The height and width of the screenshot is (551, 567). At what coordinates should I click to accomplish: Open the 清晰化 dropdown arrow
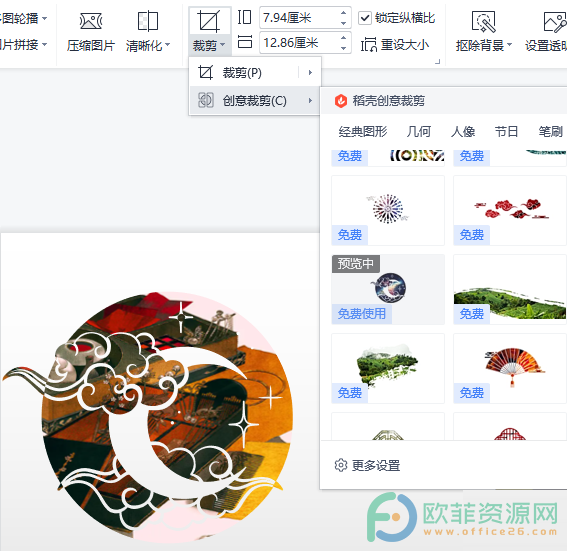[167, 45]
